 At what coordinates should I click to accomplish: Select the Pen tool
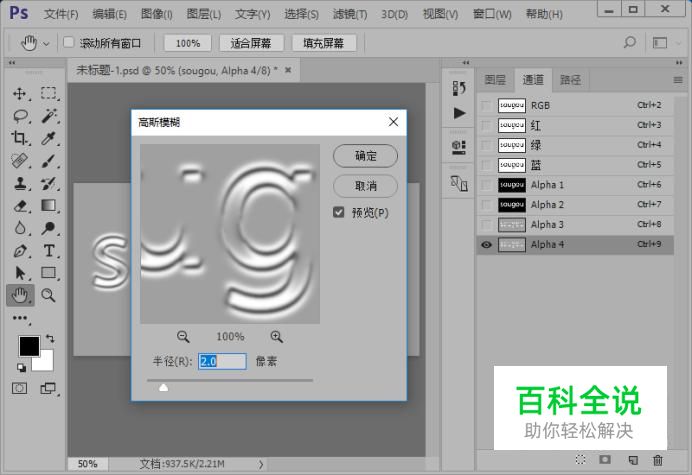coord(20,251)
